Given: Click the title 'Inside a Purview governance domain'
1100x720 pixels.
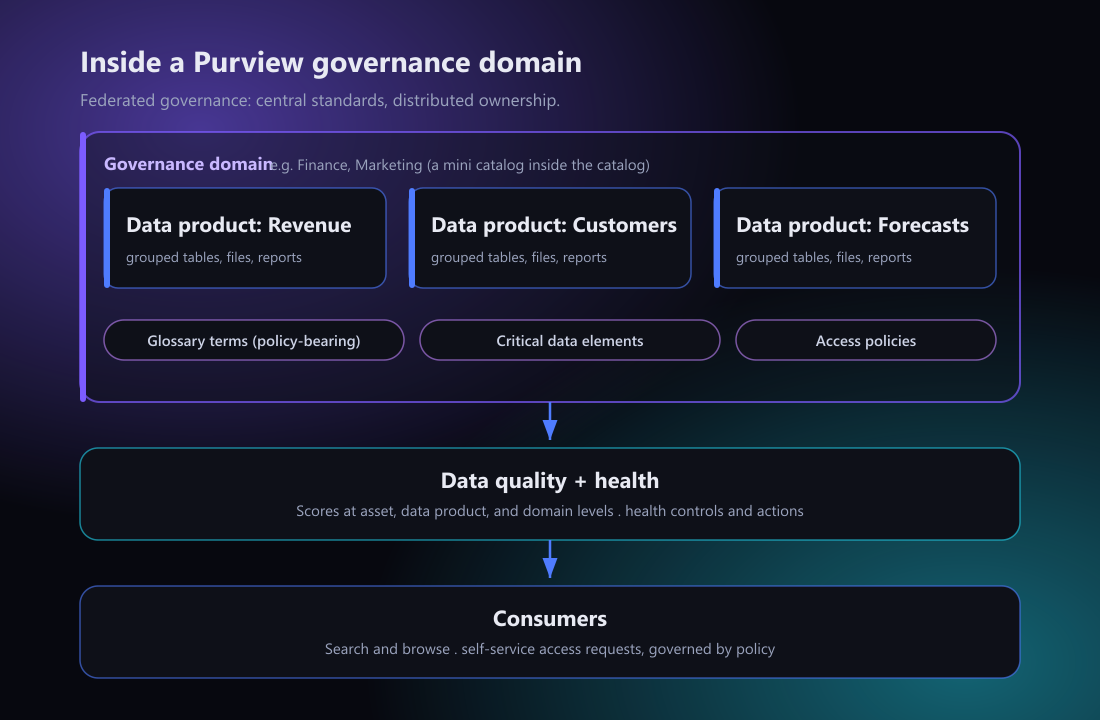Looking at the screenshot, I should [331, 62].
